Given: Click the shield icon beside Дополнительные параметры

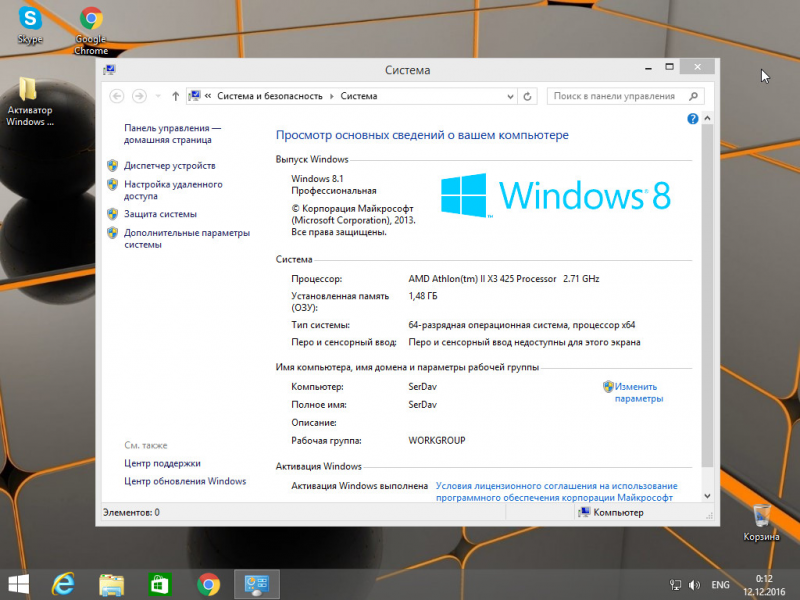Looking at the screenshot, I should pyautogui.click(x=113, y=233).
